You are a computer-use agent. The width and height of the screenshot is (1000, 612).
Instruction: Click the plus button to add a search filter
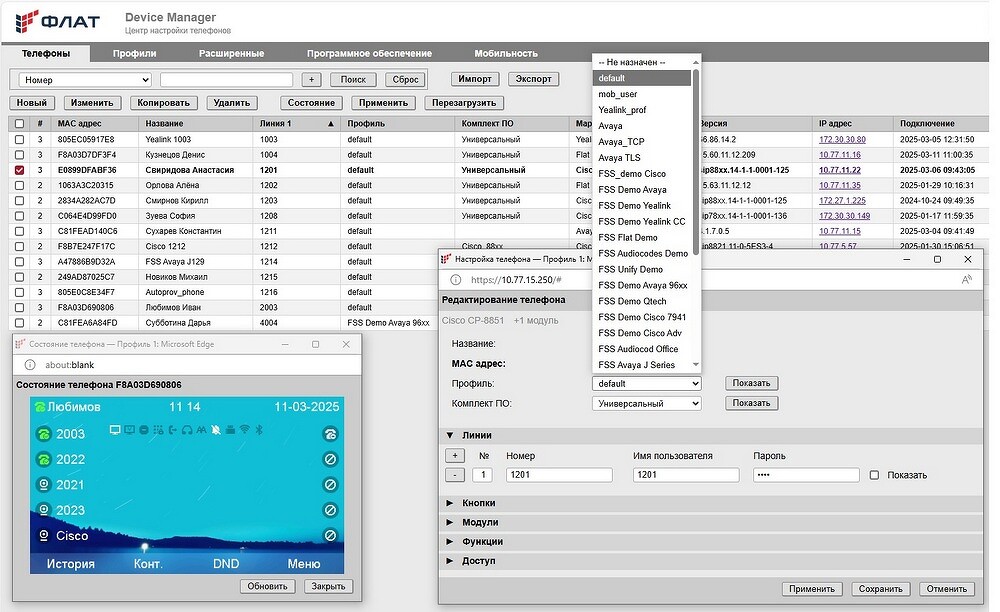311,80
